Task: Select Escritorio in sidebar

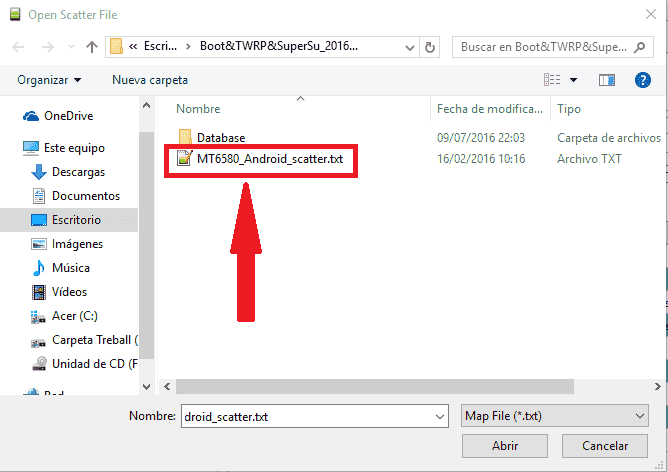Action: pyautogui.click(x=69, y=220)
